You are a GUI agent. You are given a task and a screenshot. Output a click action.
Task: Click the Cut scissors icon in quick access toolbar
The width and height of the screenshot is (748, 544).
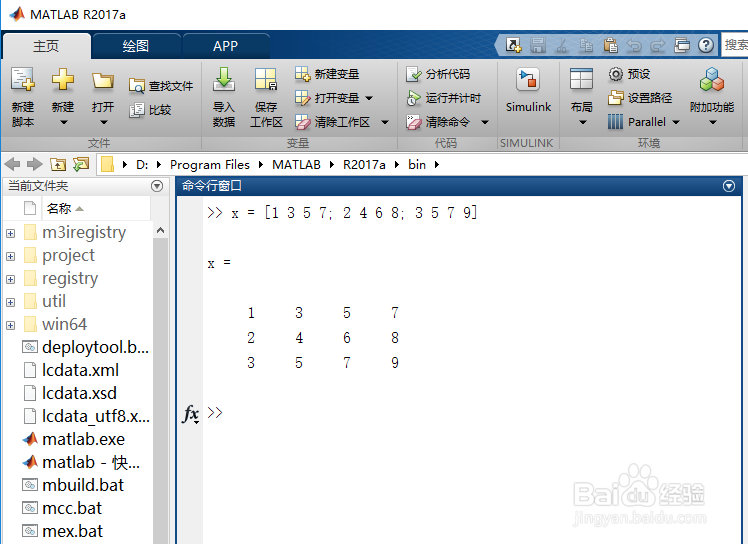coord(562,45)
